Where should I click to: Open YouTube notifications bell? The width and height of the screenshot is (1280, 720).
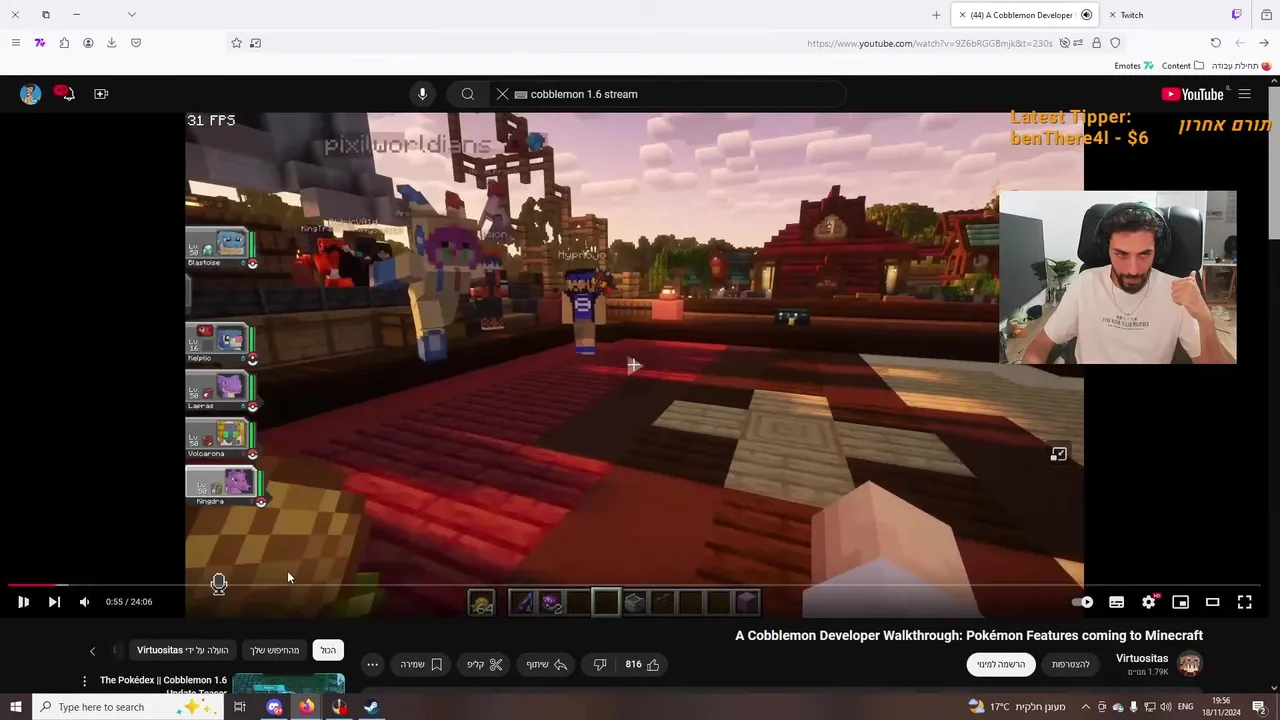click(64, 93)
